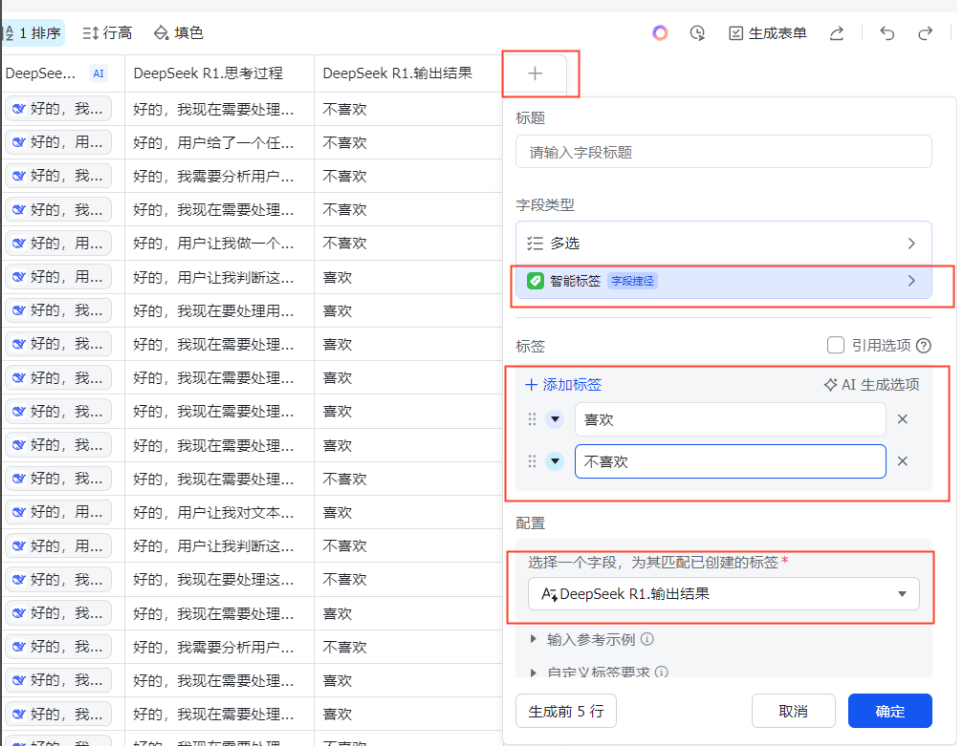Screen dimensions: 957x746
Task: Click the share arrow icon
Action: pos(837,33)
